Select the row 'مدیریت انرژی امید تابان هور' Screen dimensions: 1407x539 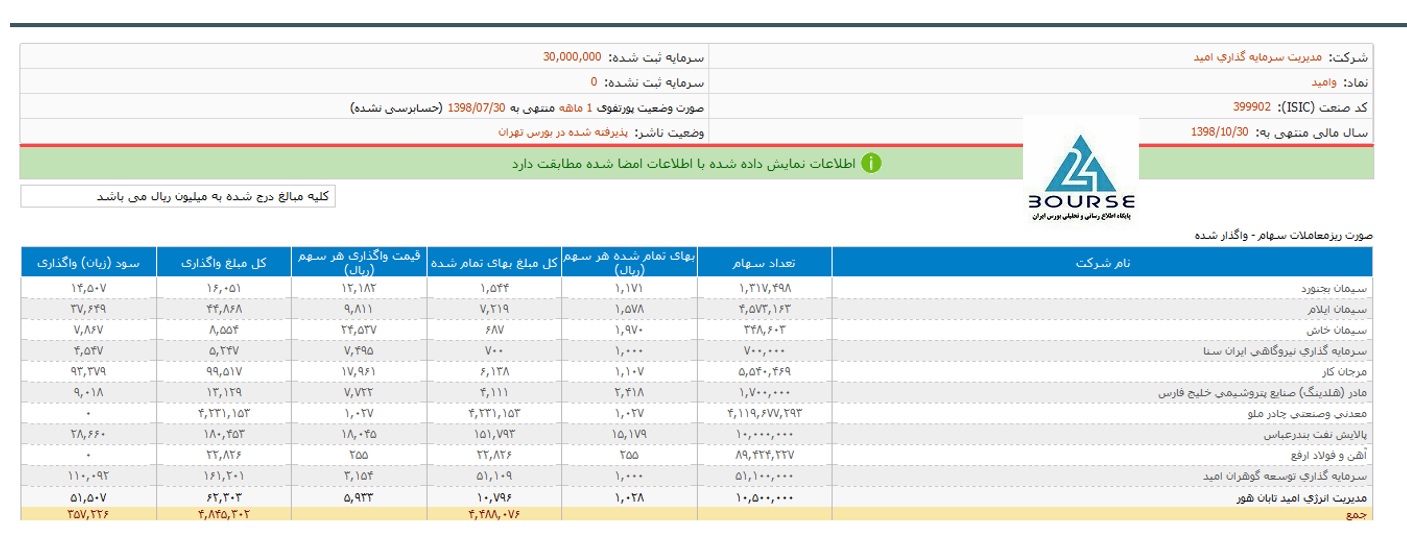click(697, 497)
